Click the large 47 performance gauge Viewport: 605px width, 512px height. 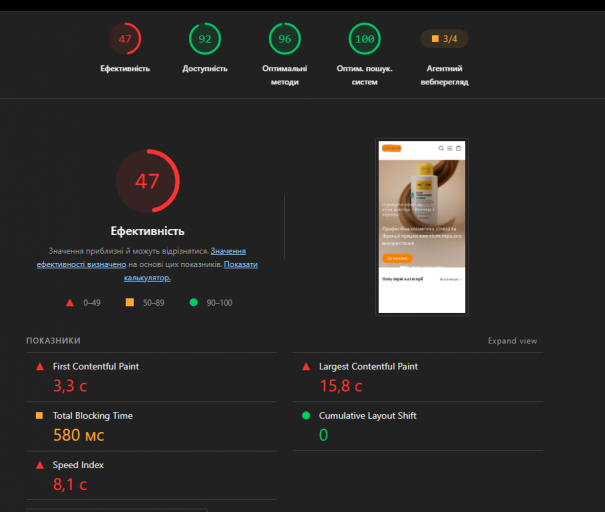click(x=148, y=181)
